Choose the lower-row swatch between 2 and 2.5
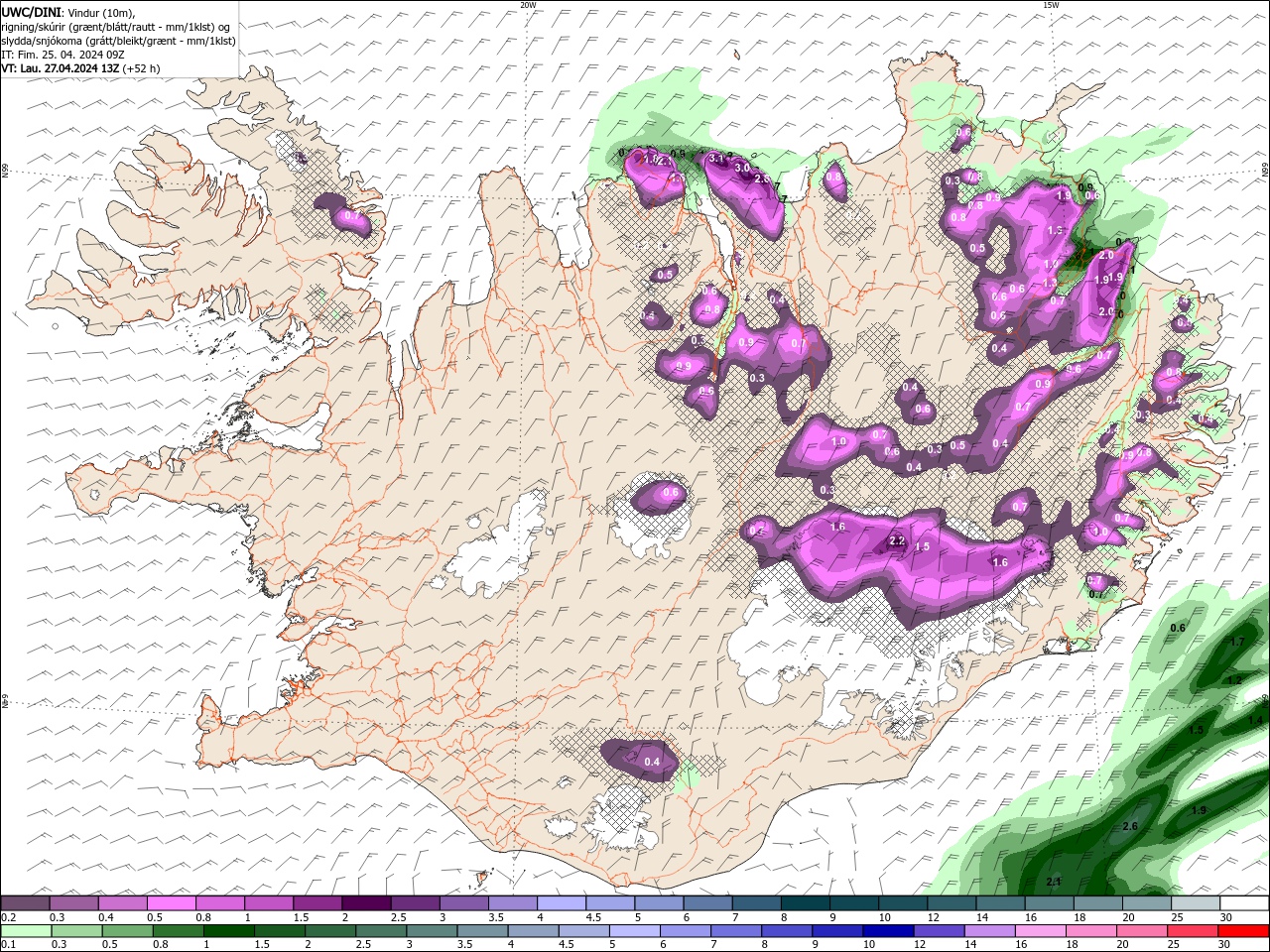This screenshot has height=952, width=1270. [x=329, y=931]
